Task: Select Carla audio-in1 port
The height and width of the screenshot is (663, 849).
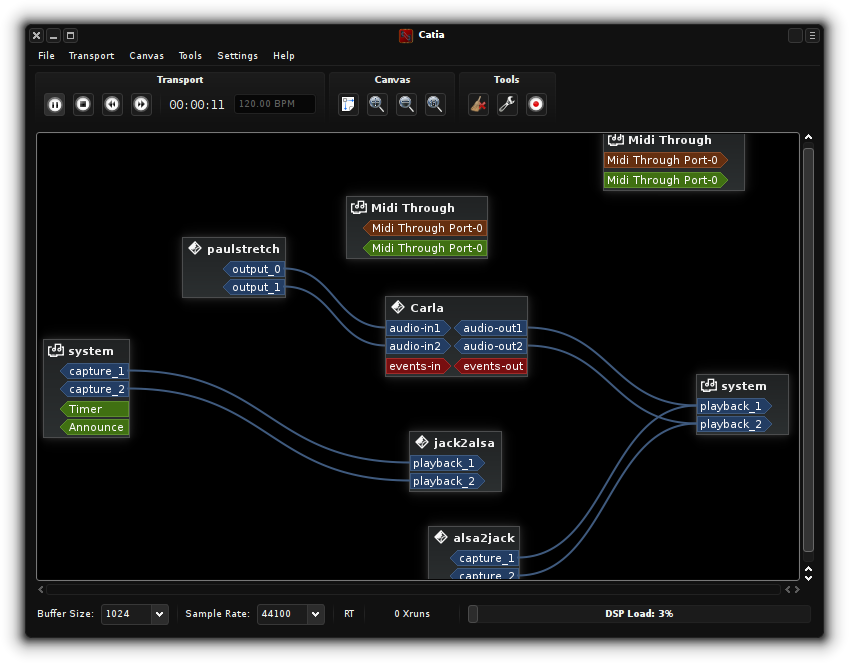Action: click(418, 328)
